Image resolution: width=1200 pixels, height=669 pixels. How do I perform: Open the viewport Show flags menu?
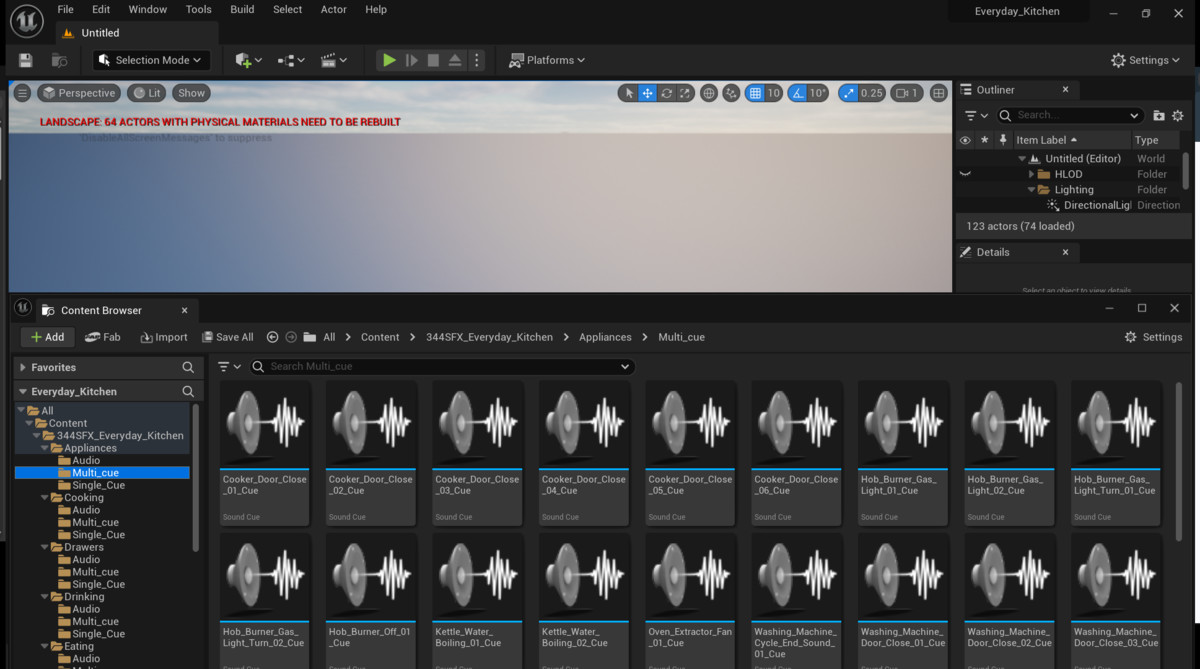pyautogui.click(x=191, y=93)
